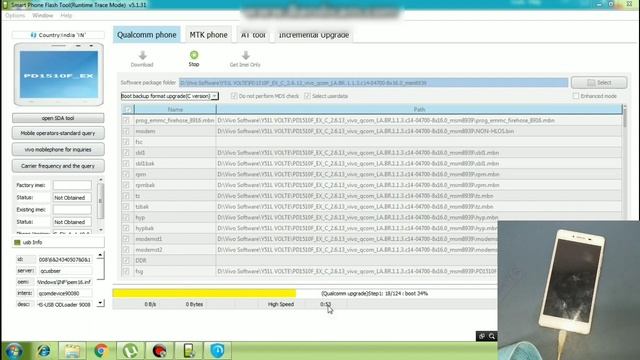Enable the Enhanced mode checkbox
The height and width of the screenshot is (360, 640).
[576, 96]
